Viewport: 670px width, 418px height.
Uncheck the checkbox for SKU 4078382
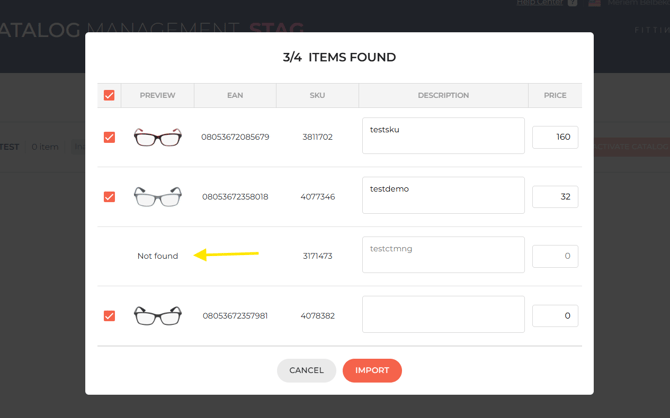click(x=109, y=316)
